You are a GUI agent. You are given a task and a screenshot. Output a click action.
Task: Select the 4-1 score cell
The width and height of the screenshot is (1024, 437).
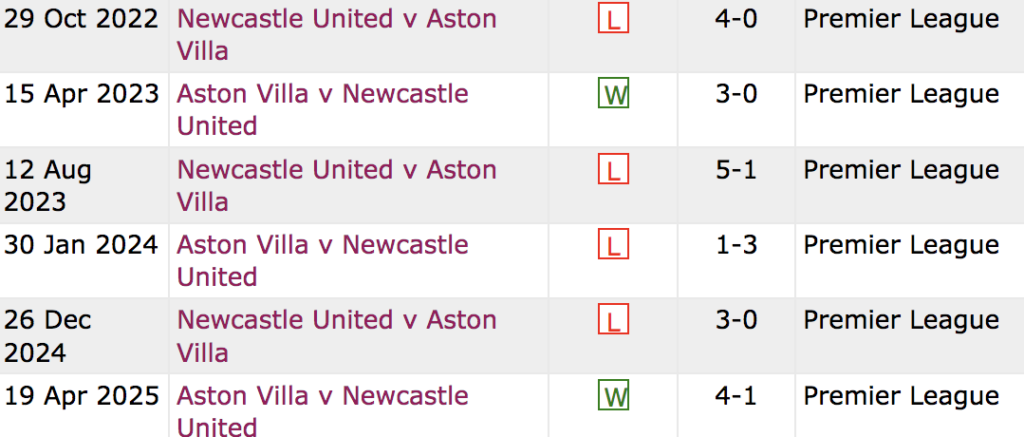point(735,396)
